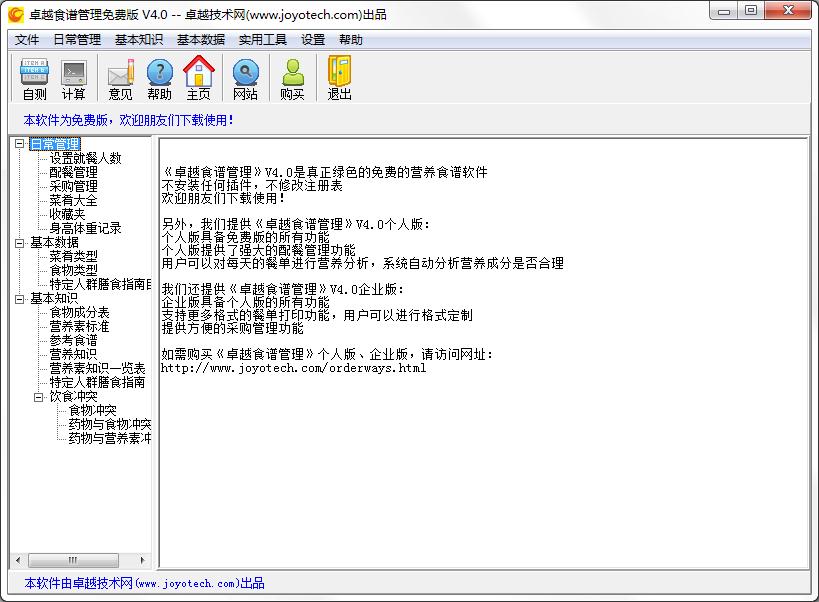
Task: Open the 日常管理 menu in menu bar
Action: [77, 40]
